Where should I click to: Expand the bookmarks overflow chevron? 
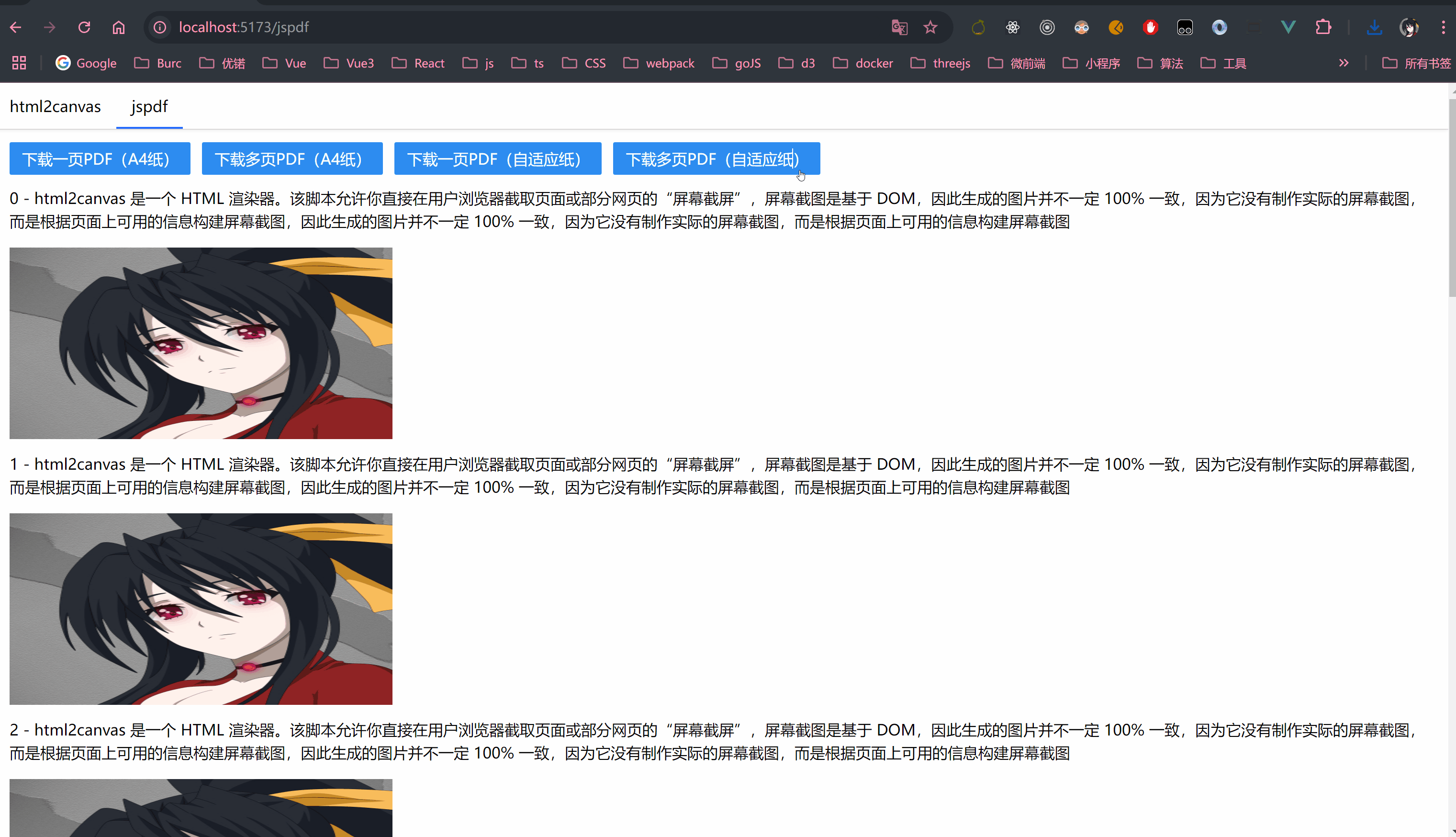click(1344, 63)
